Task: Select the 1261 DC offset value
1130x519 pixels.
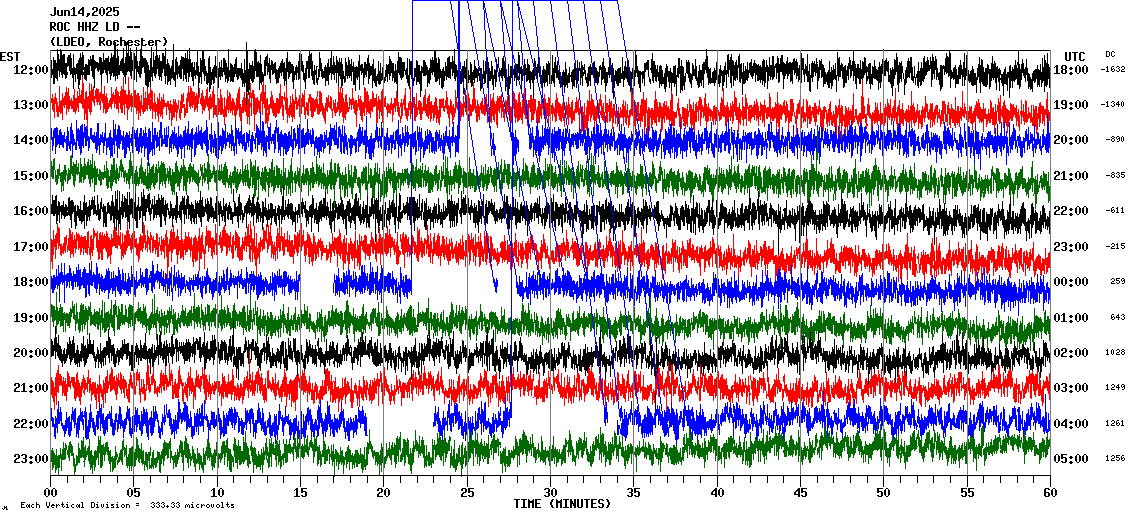Action: pos(1116,423)
